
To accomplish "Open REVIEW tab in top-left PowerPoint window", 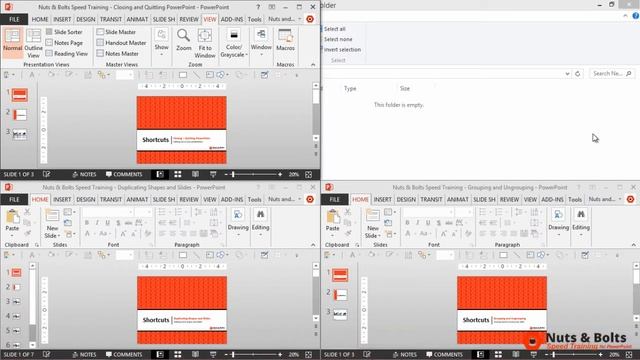I will point(189,19).
